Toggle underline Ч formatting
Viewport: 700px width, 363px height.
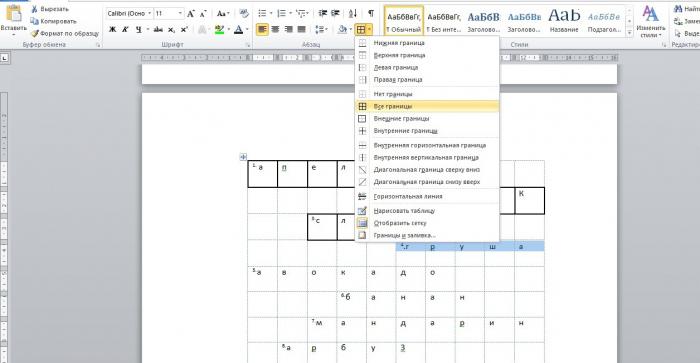coord(138,29)
